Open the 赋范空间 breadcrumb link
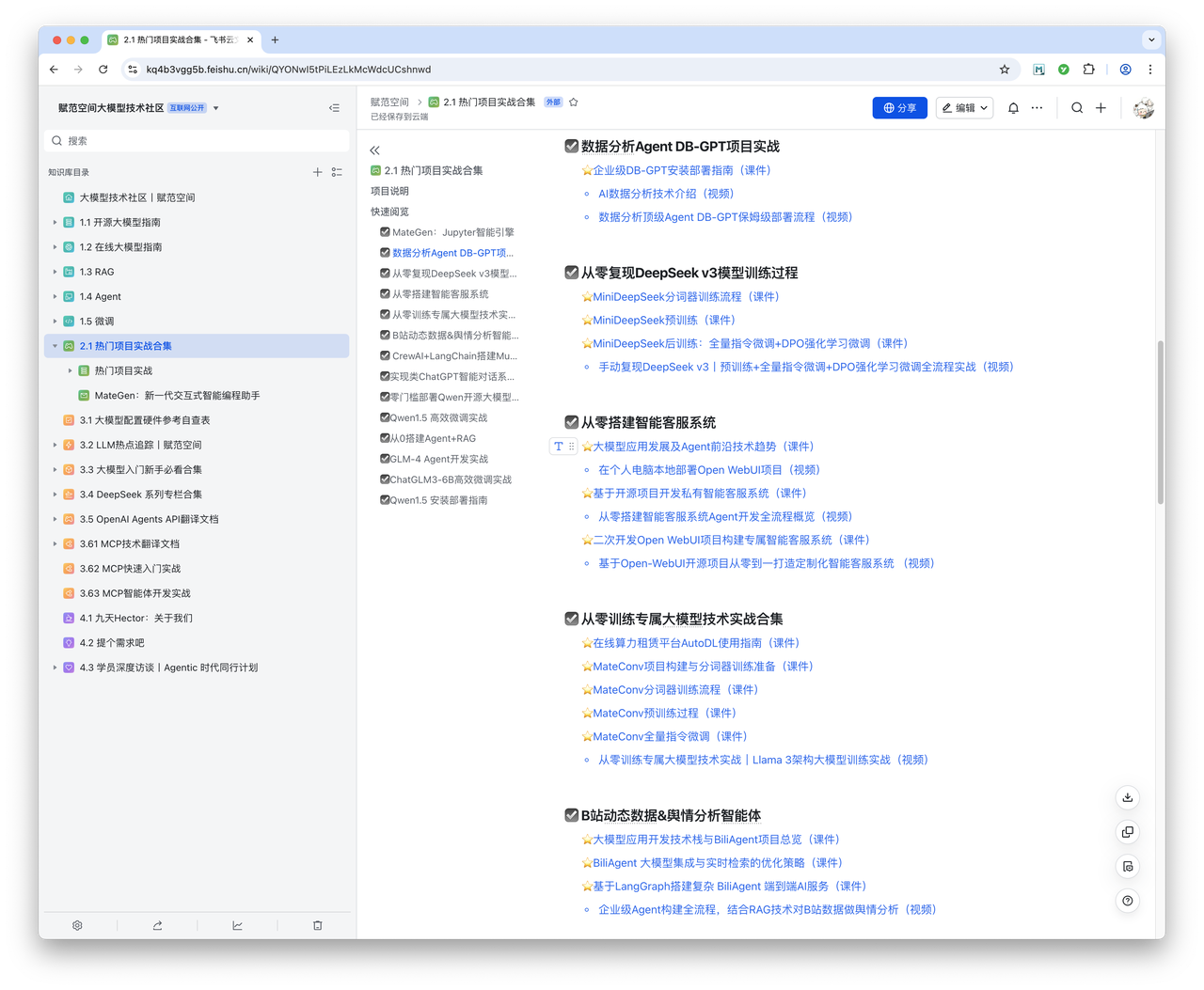 click(x=389, y=102)
